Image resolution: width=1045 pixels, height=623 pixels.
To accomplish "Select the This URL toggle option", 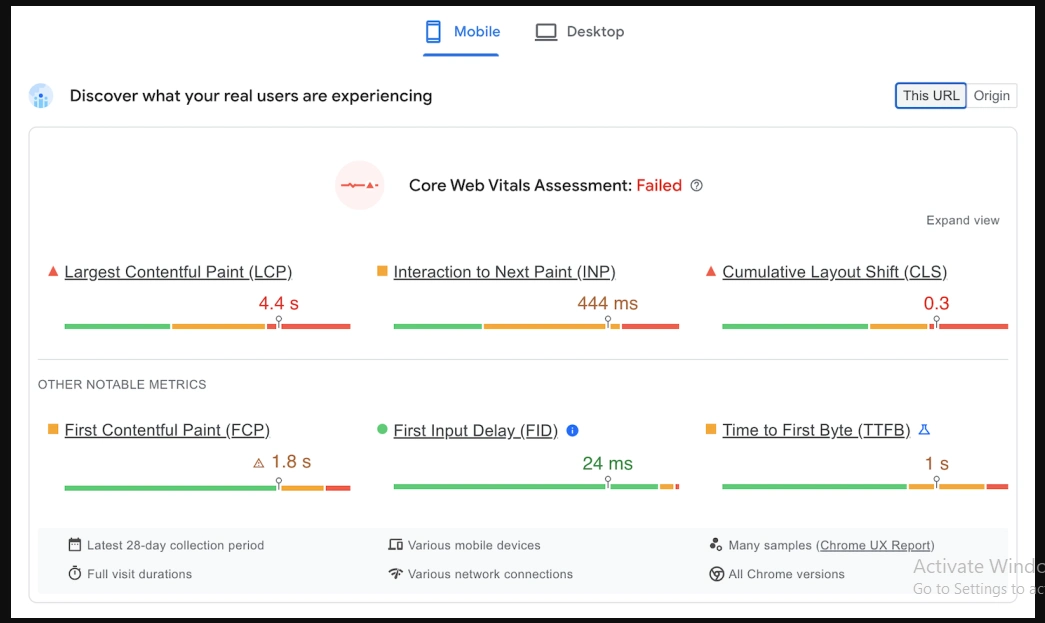I will [930, 96].
